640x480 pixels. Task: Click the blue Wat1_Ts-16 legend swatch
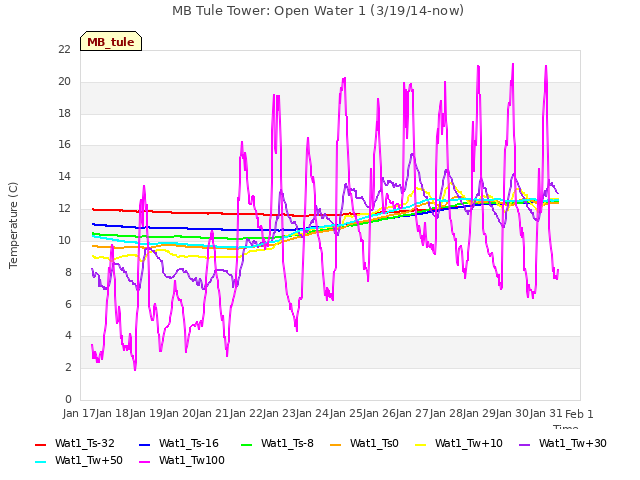144,444
